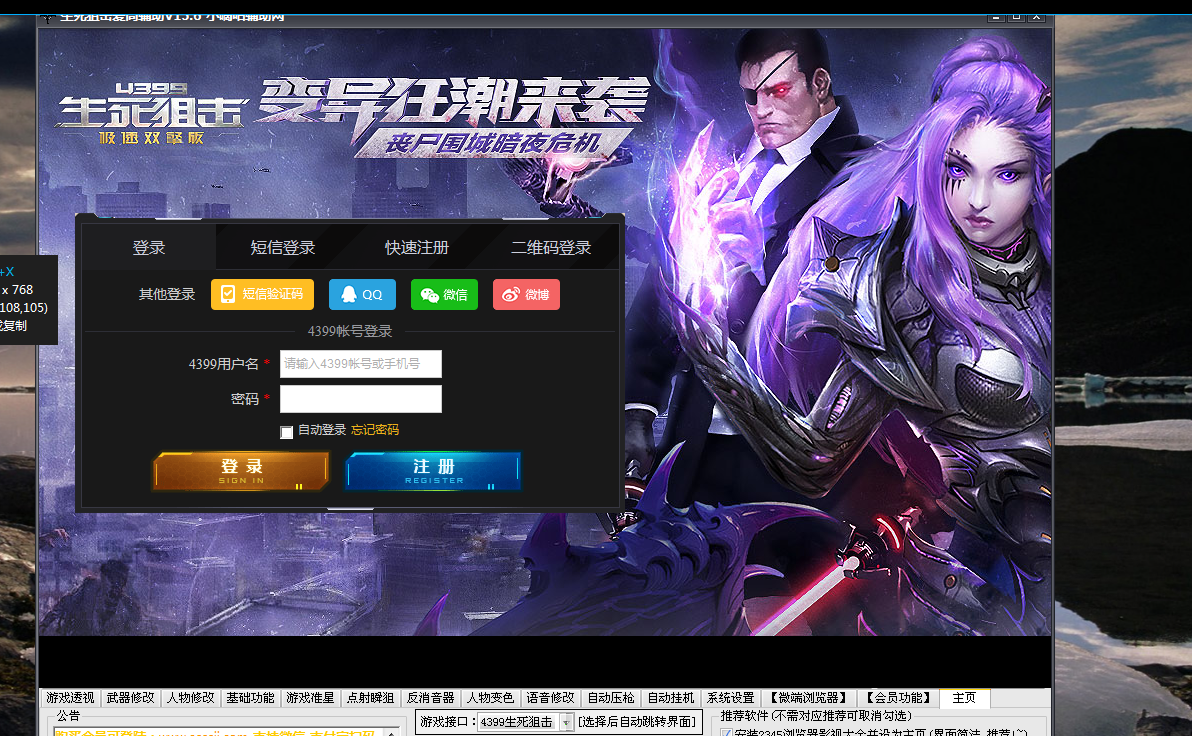The width and height of the screenshot is (1192, 736).
Task: Expand the 游戏接口 dropdown arrow
Action: click(566, 722)
